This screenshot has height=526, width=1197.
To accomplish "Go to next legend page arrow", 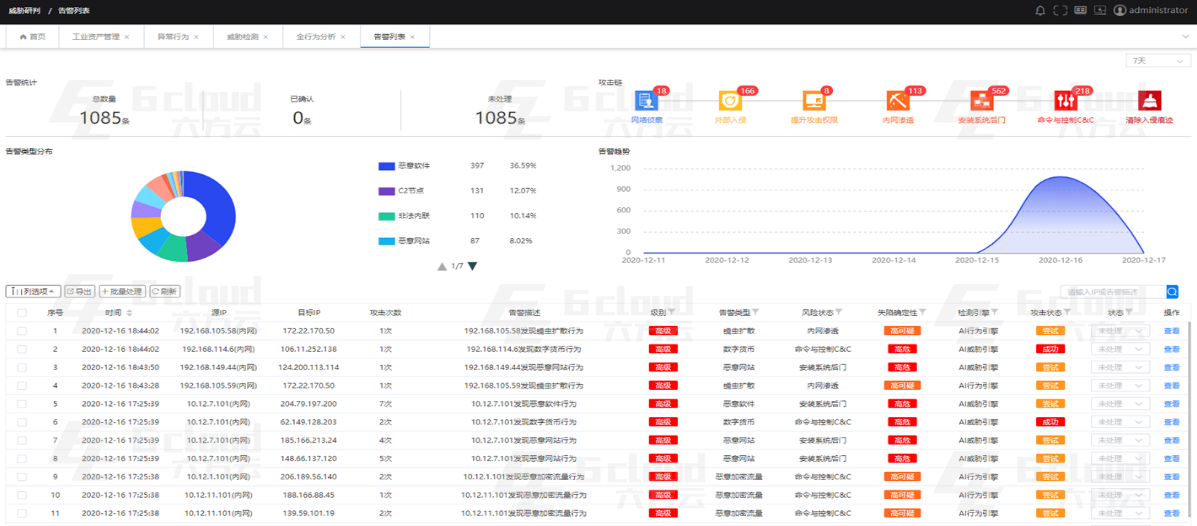I will pyautogui.click(x=473, y=266).
